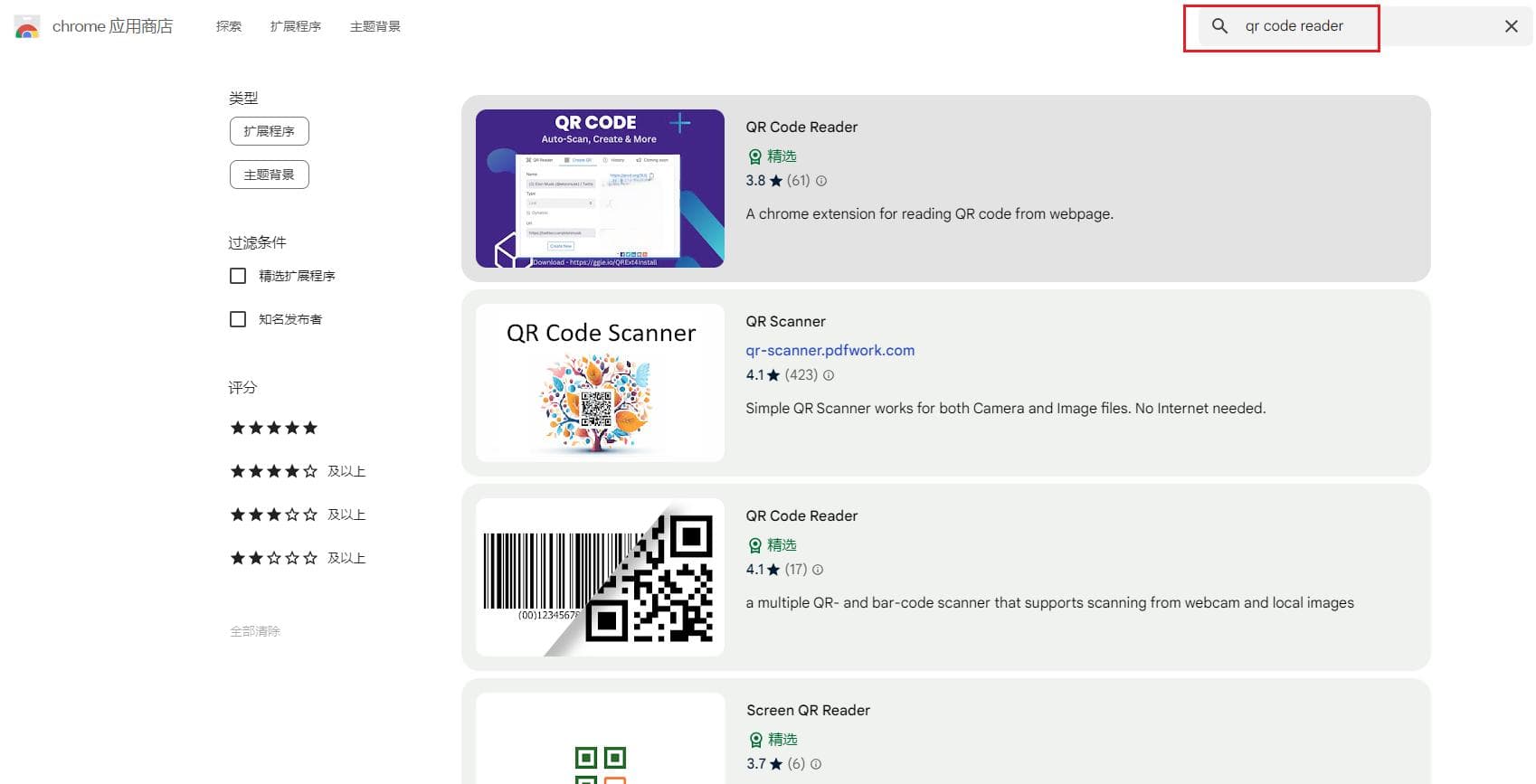Image resolution: width=1536 pixels, height=784 pixels.
Task: Open first QR Code Reader result title
Action: click(x=801, y=127)
